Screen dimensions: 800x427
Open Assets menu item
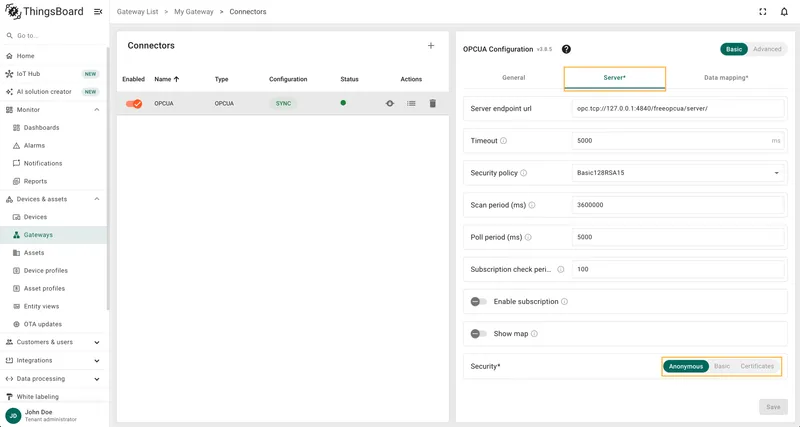[54, 253]
